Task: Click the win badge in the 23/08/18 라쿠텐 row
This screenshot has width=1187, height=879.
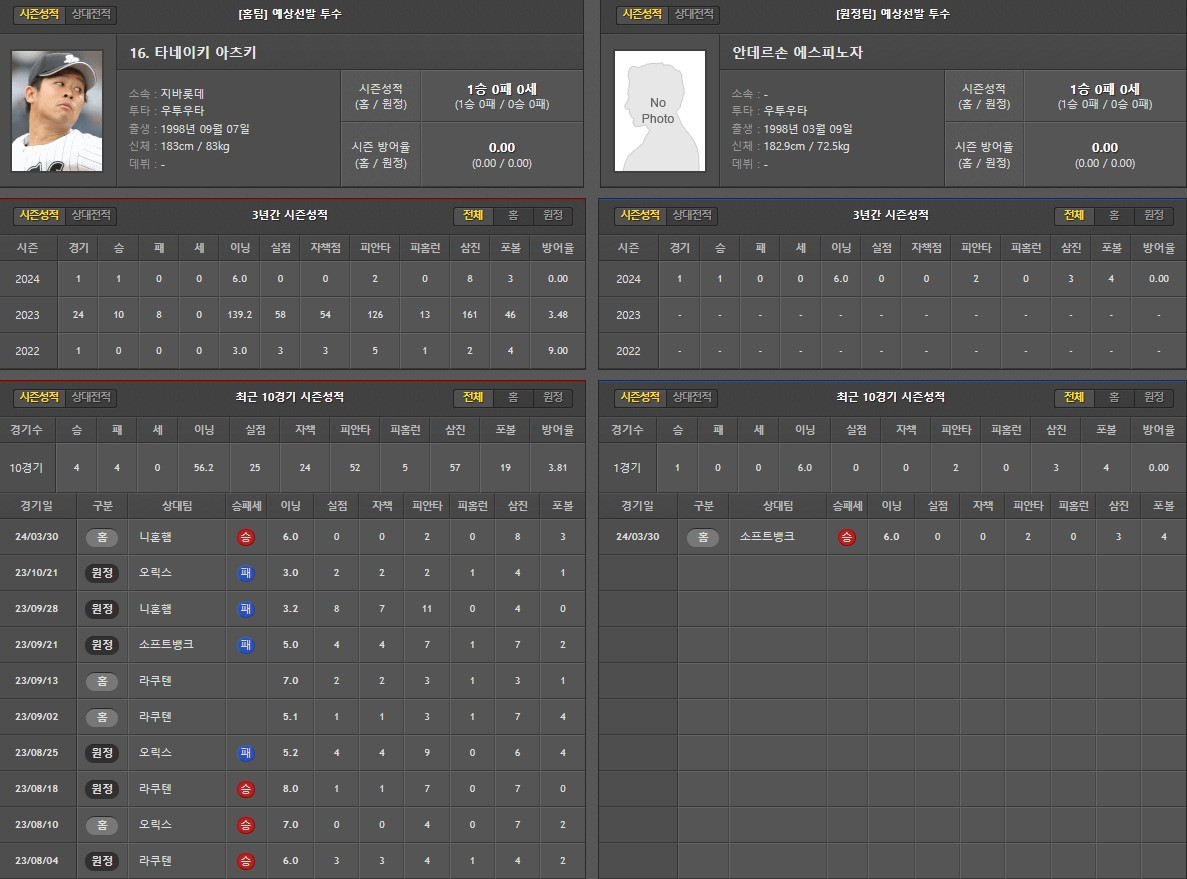Action: coord(245,790)
